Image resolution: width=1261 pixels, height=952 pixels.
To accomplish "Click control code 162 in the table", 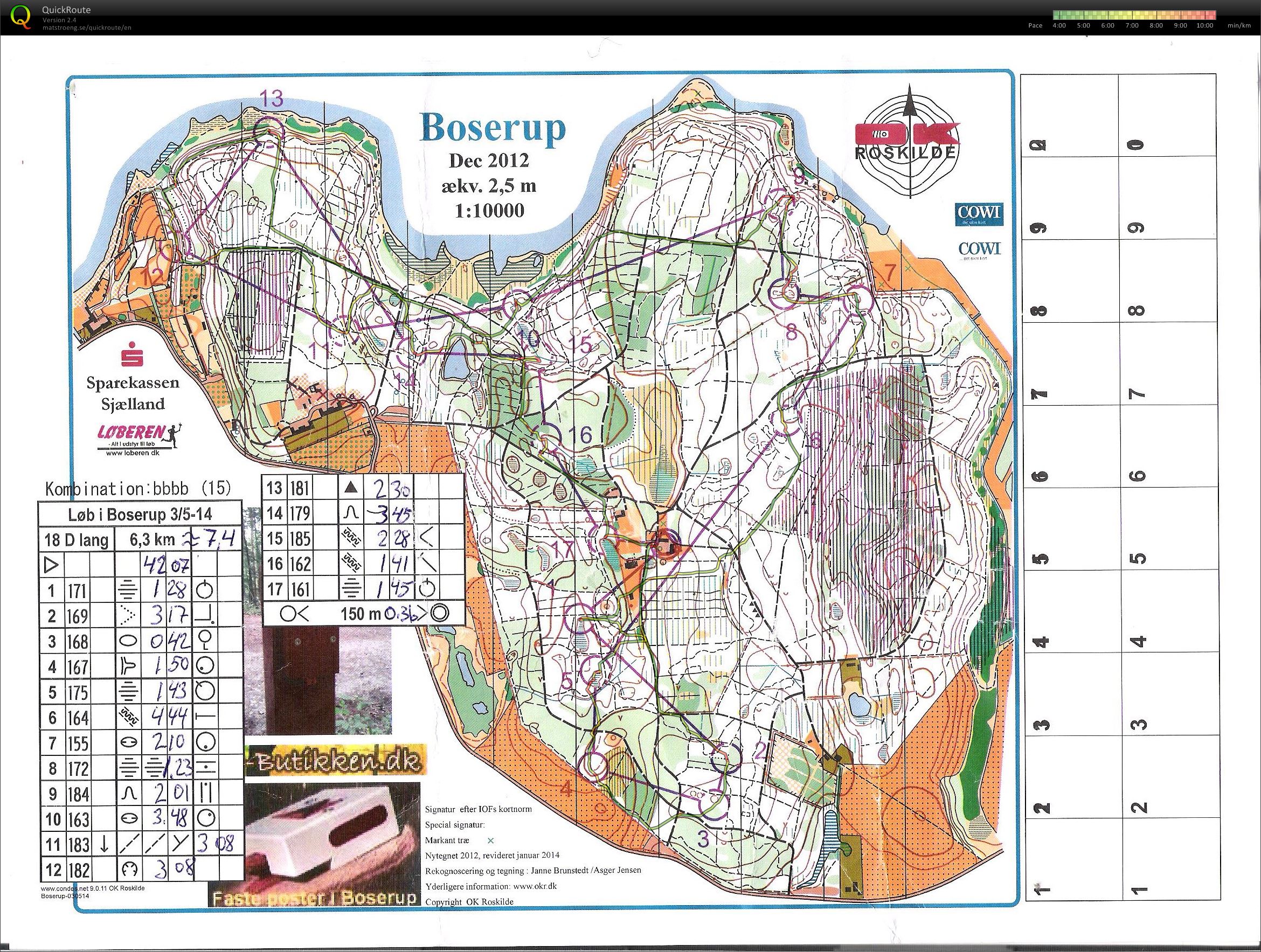I will 299,563.
